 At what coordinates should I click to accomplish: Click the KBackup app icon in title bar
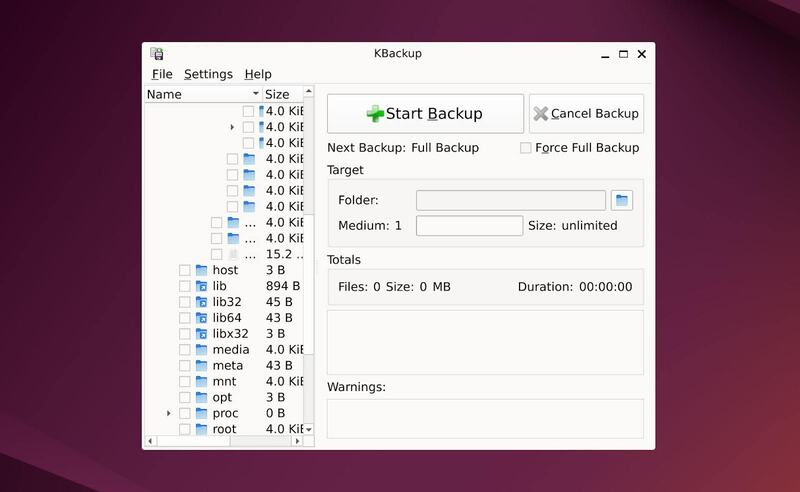(x=157, y=54)
